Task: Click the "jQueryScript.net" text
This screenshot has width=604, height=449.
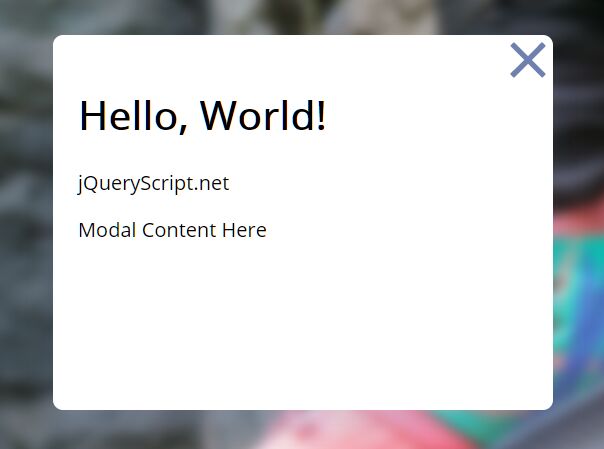Action: click(x=154, y=183)
